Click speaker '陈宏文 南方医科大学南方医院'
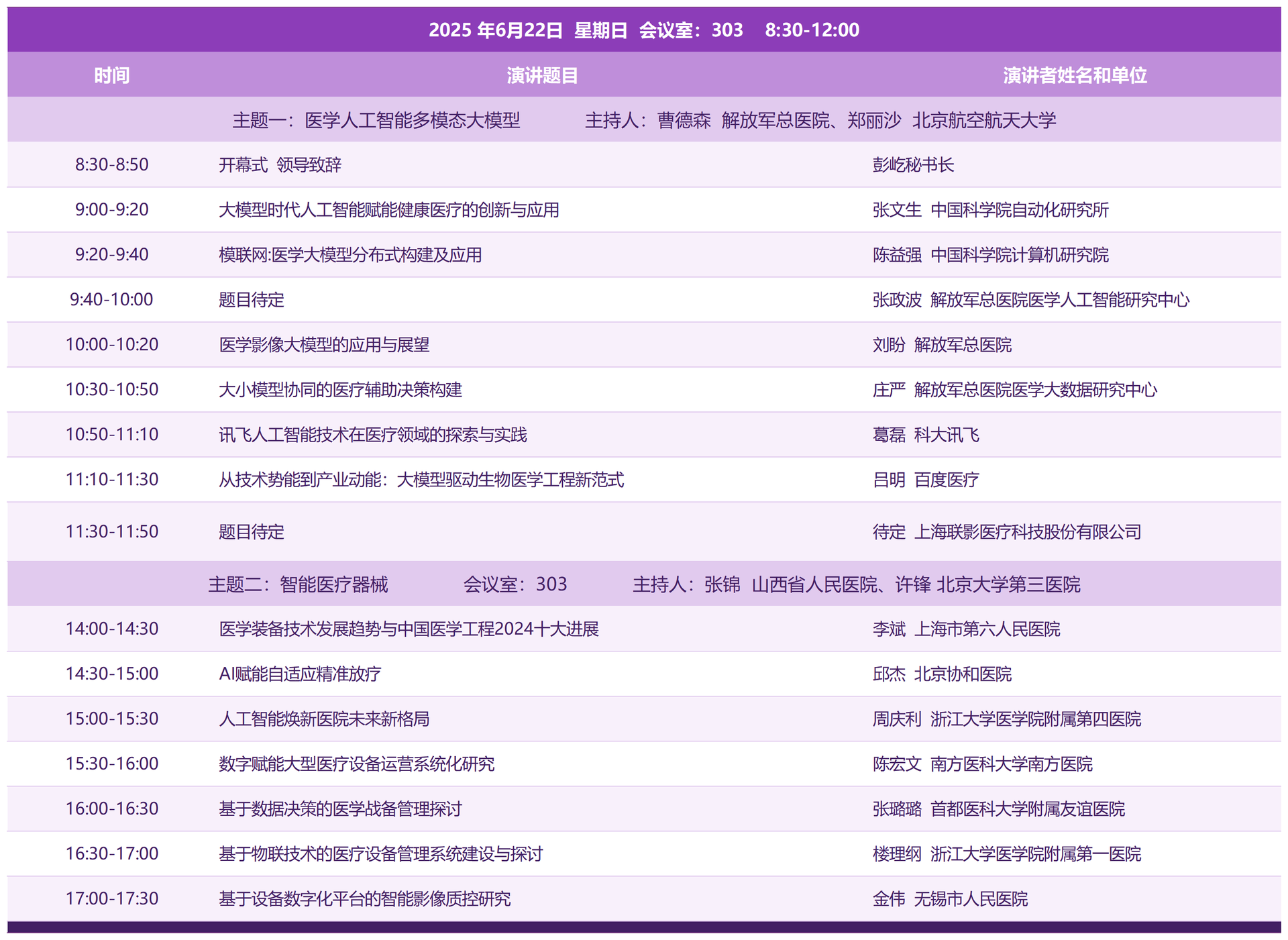The width and height of the screenshot is (1288, 940). [982, 764]
